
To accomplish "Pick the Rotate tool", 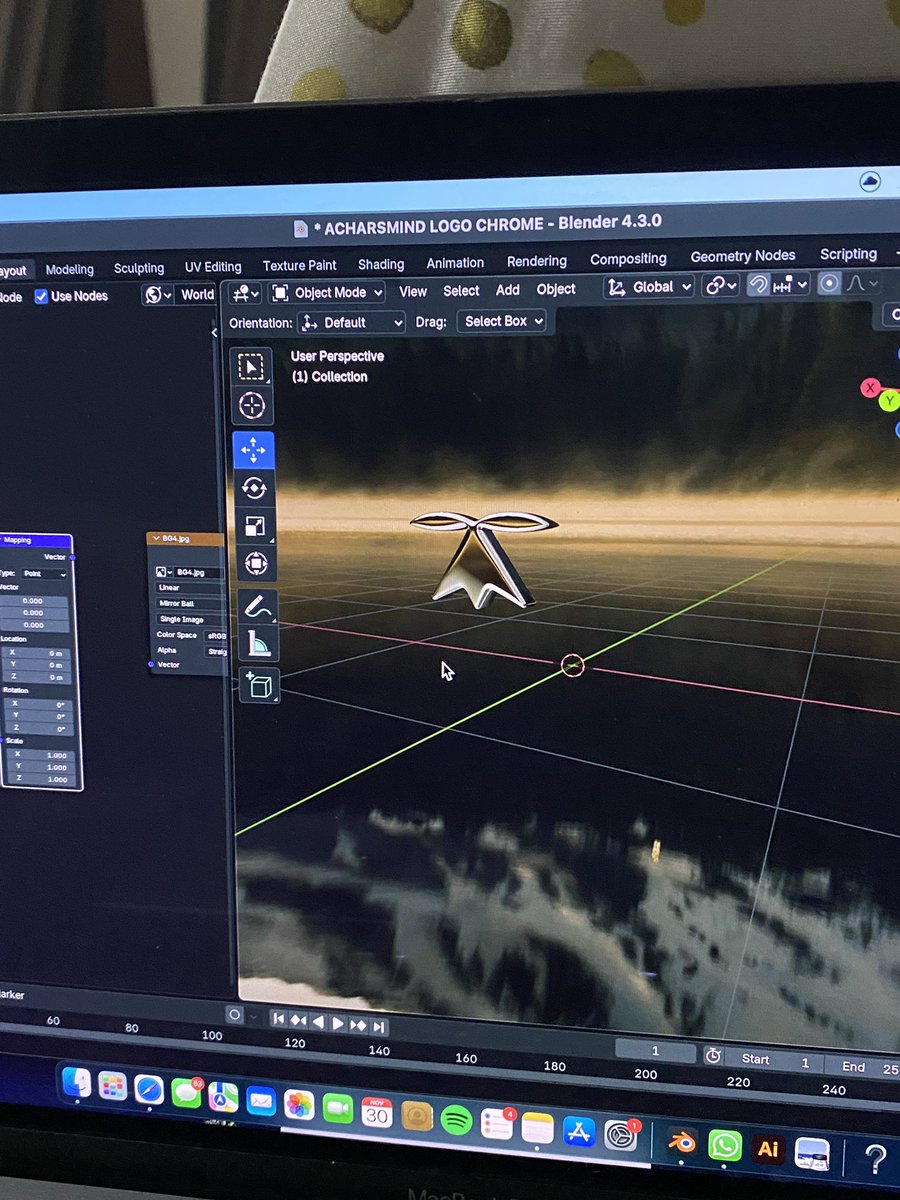I will click(254, 488).
